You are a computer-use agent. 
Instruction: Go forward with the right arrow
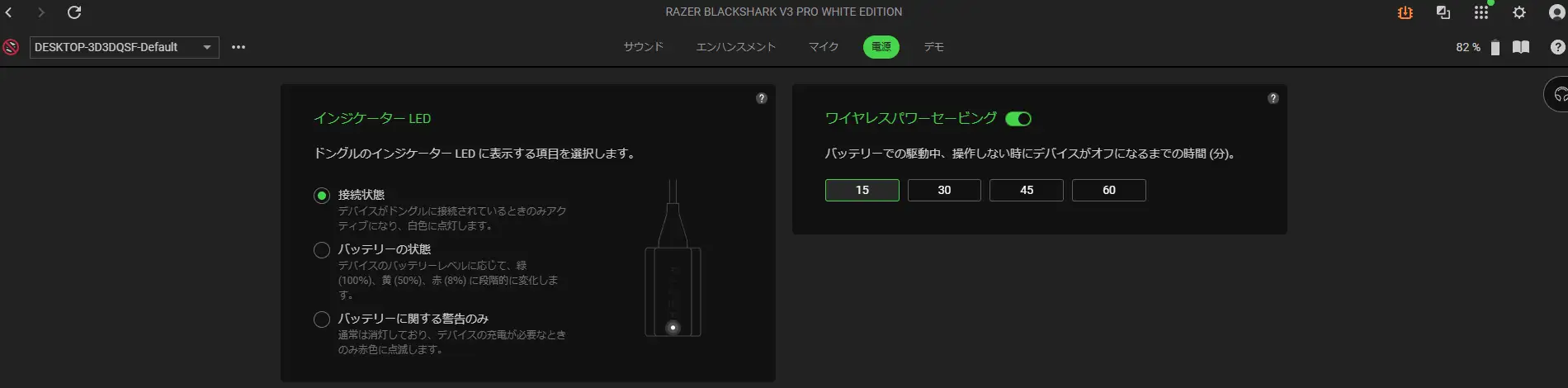click(x=40, y=12)
